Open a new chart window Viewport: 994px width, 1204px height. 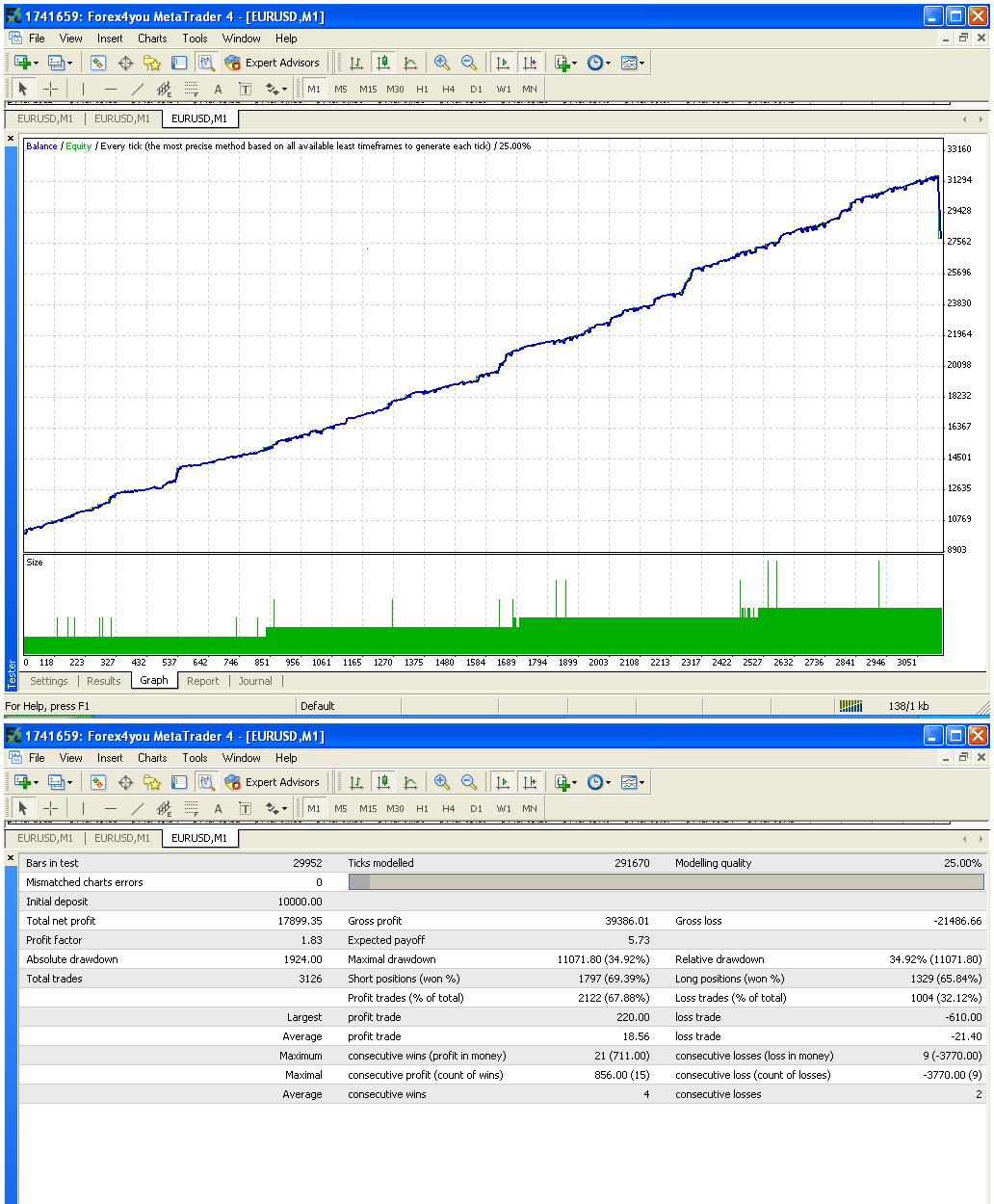(23, 62)
